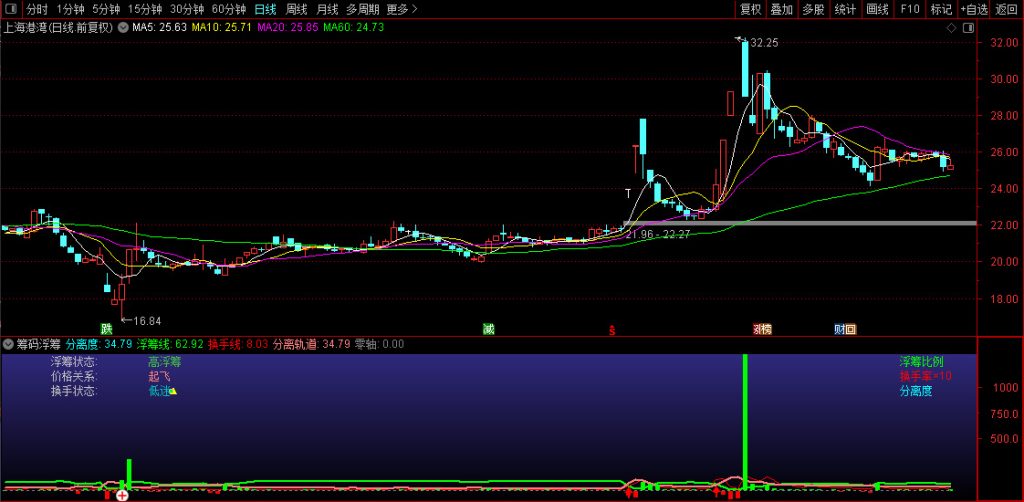Toggle the left sidebar panel icon
Viewport: 1024px width, 502px height.
pos(9,9)
